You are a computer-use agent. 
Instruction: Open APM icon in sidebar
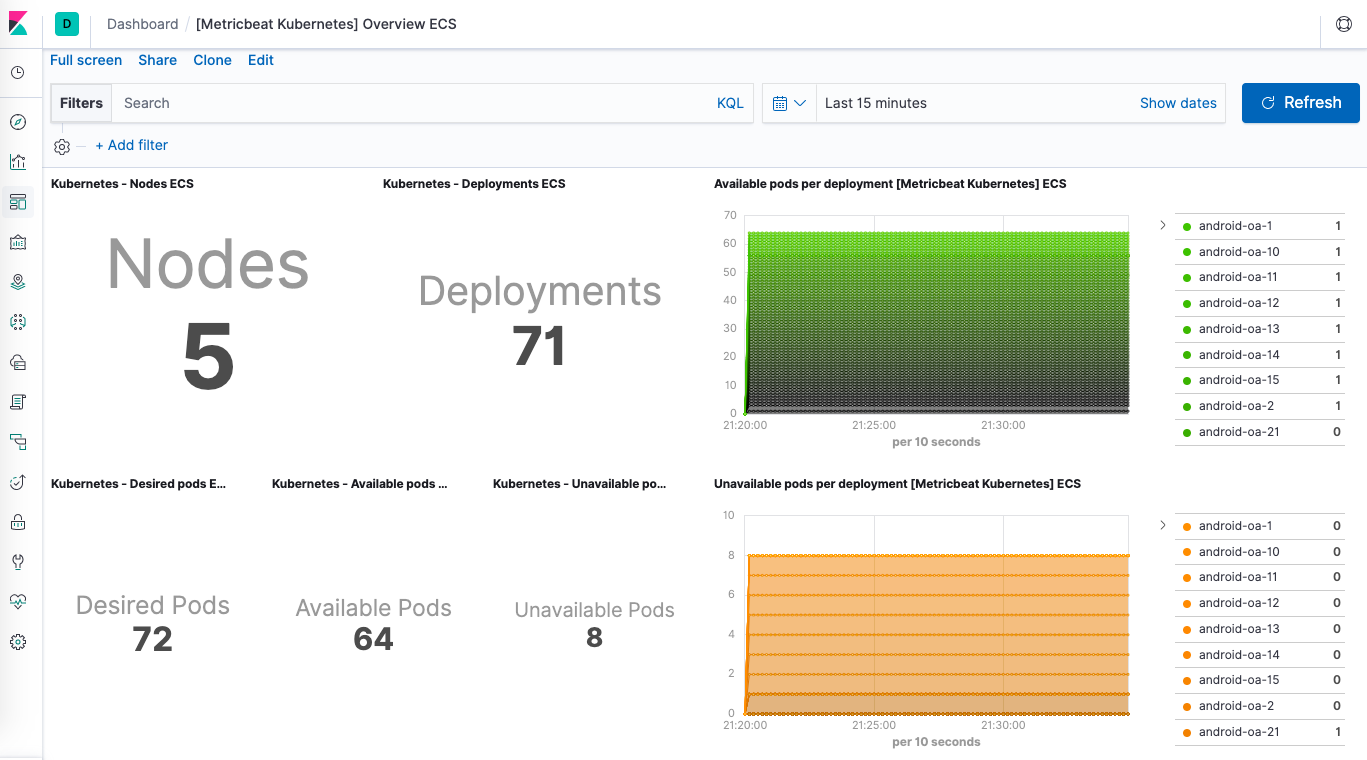tap(18, 442)
